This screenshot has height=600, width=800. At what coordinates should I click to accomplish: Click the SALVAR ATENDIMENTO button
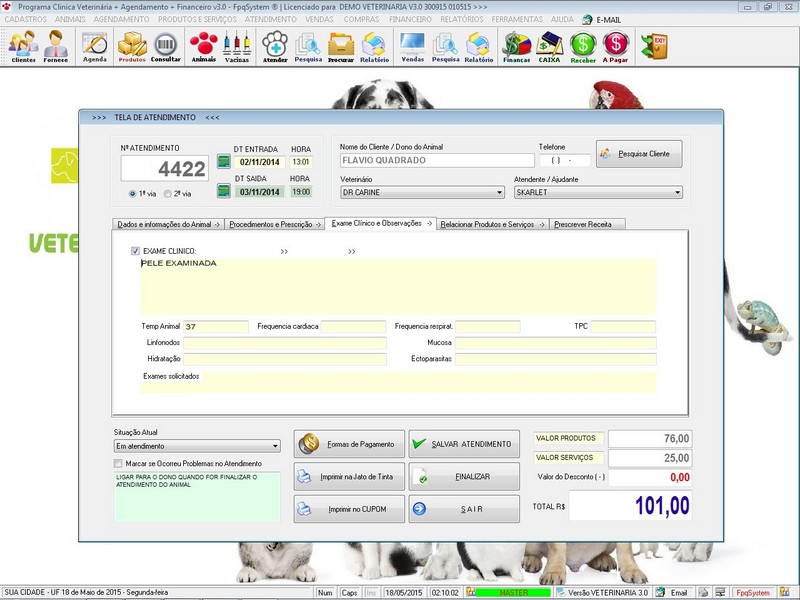pyautogui.click(x=464, y=444)
